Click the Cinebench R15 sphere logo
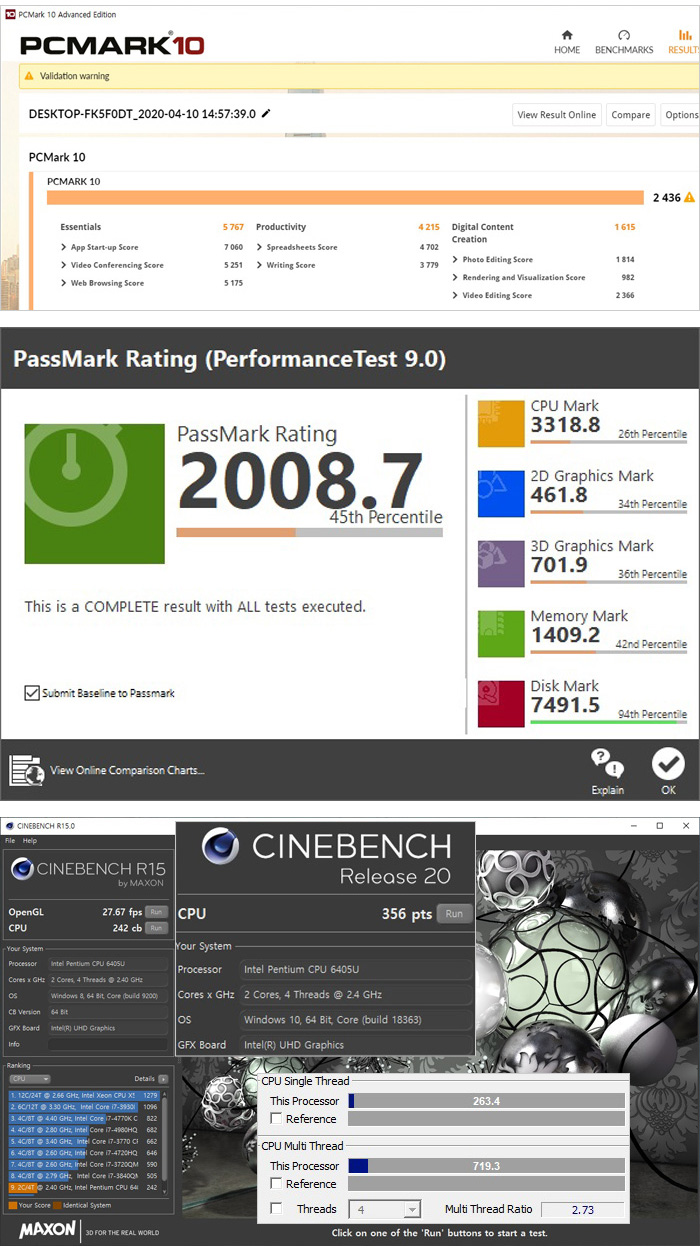Image resolution: width=700 pixels, height=1248 pixels. coord(22,870)
